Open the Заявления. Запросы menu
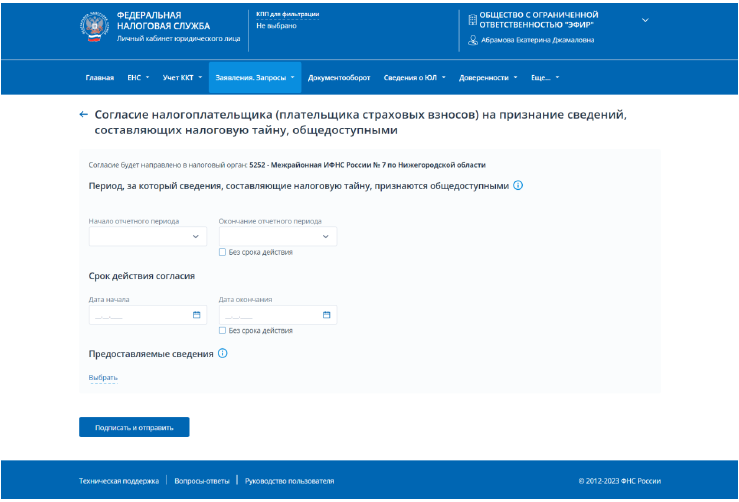This screenshot has height=502, width=739. pyautogui.click(x=256, y=77)
